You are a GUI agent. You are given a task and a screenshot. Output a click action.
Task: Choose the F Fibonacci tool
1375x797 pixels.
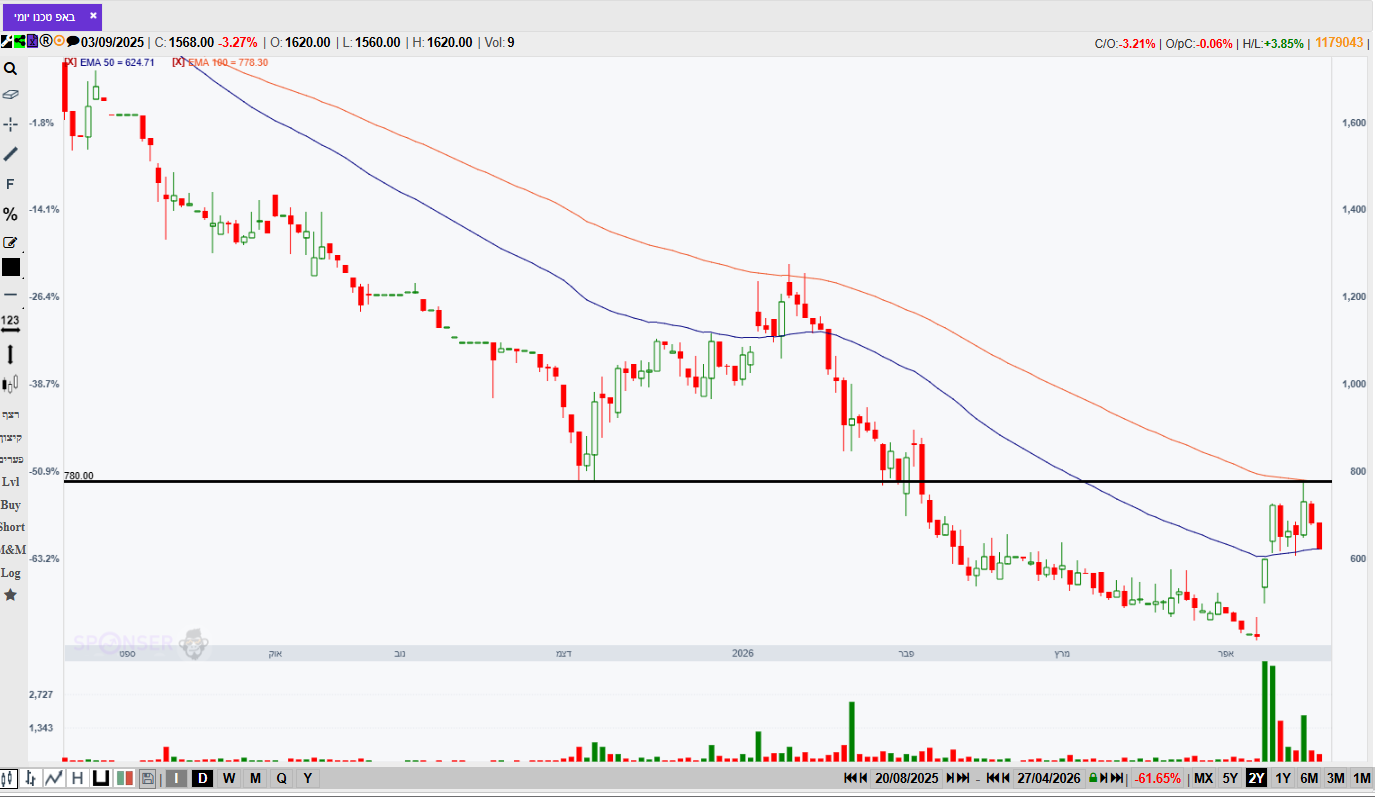[x=10, y=184]
